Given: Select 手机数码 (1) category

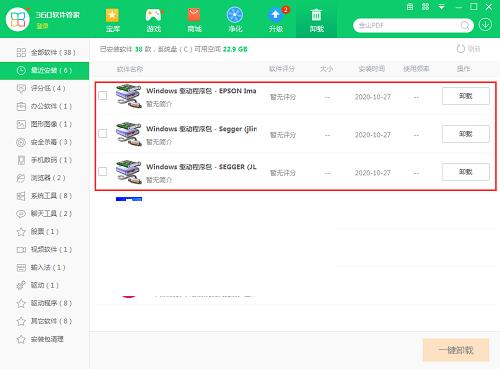Looking at the screenshot, I should click(x=45, y=160).
